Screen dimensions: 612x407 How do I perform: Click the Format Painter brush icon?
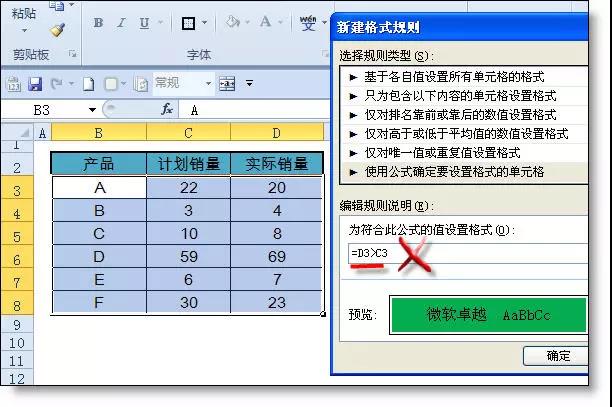coord(58,30)
